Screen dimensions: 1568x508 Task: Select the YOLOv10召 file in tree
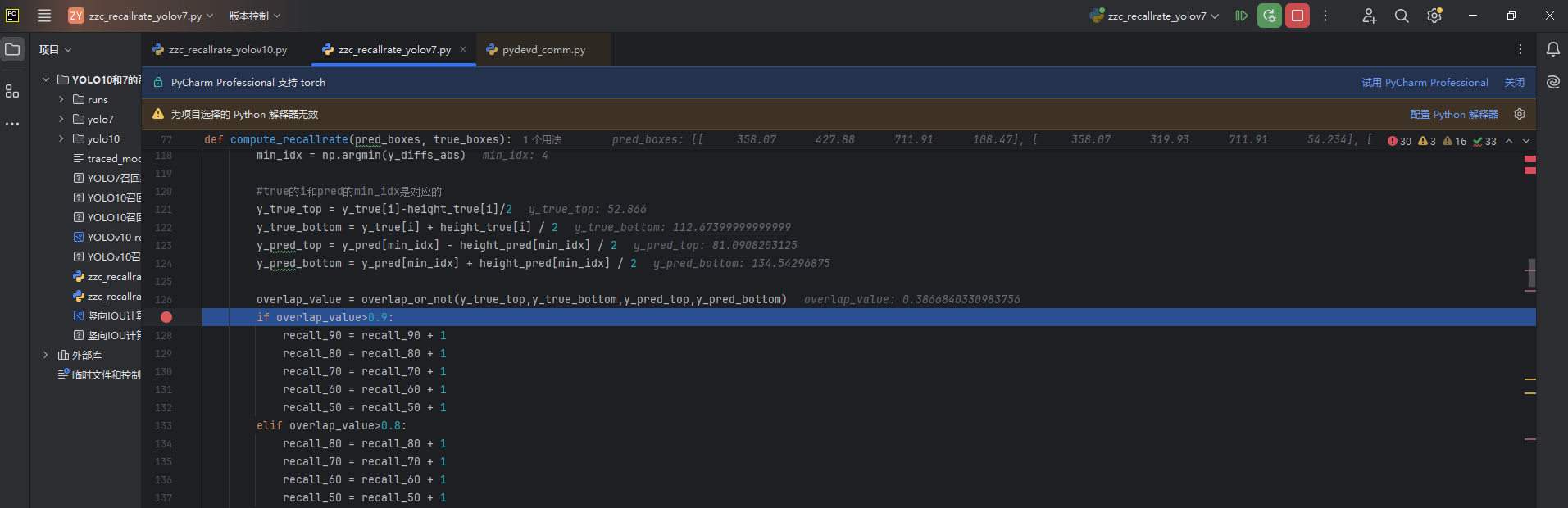107,256
